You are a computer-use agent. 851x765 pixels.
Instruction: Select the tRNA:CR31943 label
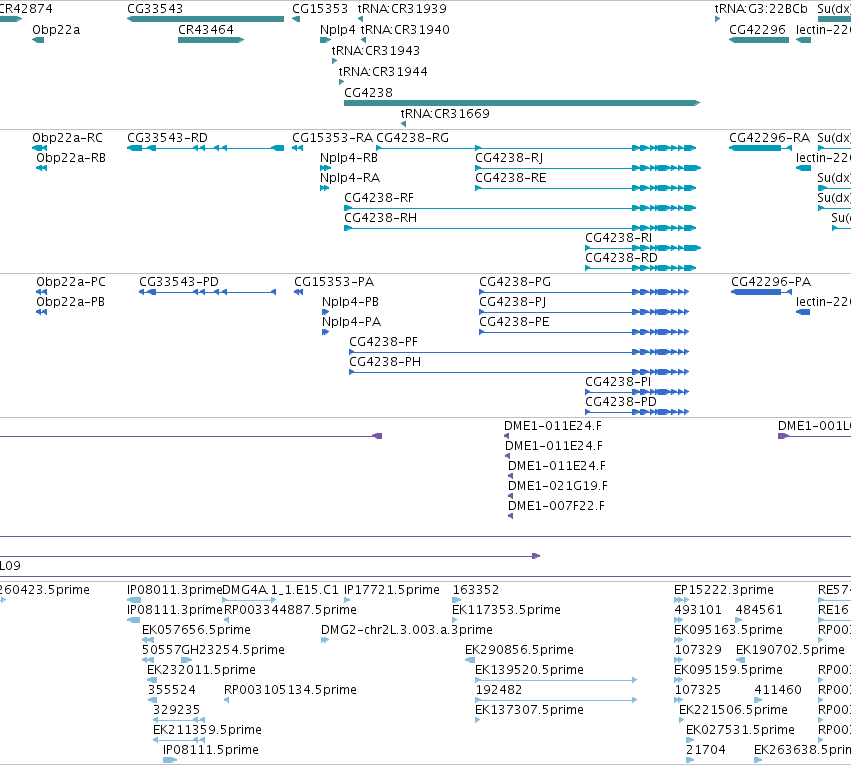coord(376,50)
